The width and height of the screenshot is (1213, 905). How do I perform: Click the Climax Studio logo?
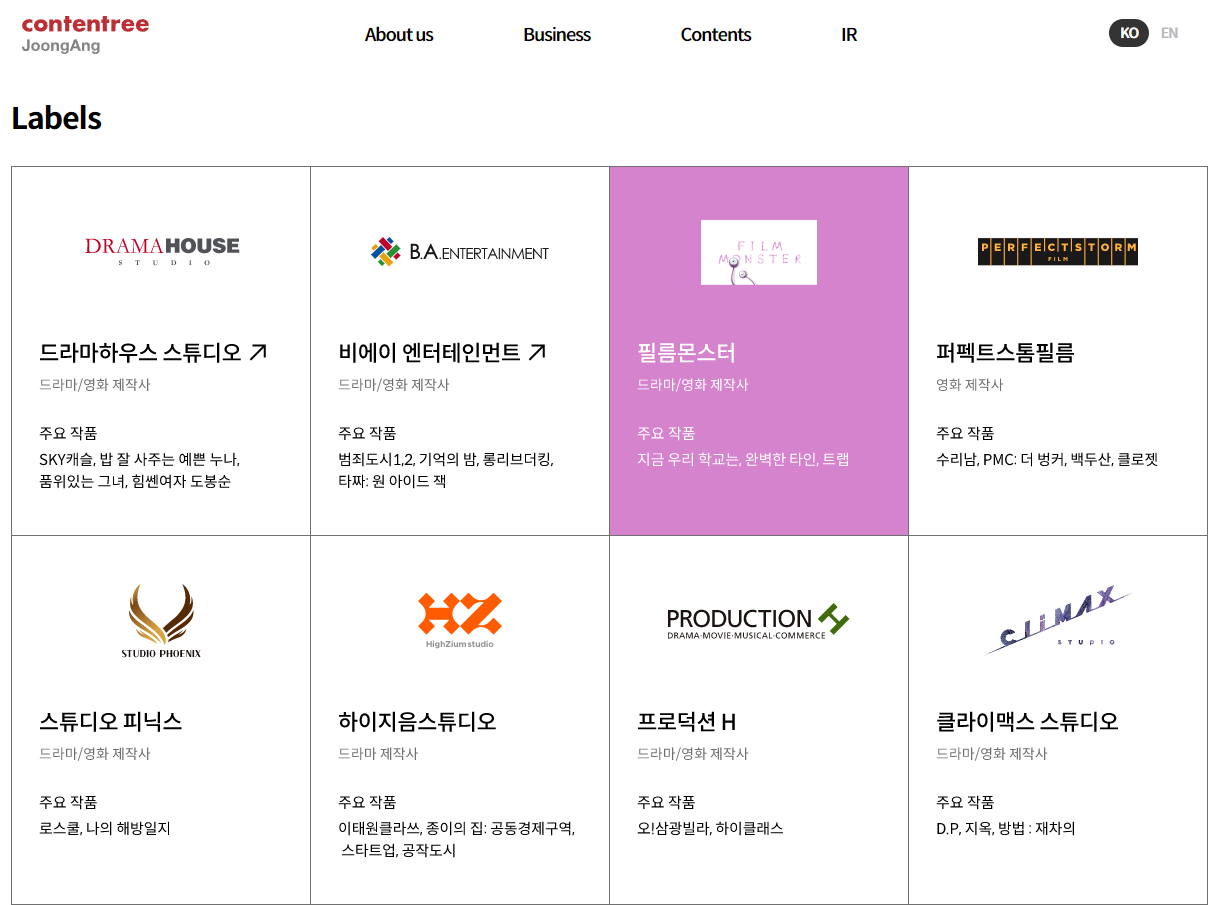1058,621
